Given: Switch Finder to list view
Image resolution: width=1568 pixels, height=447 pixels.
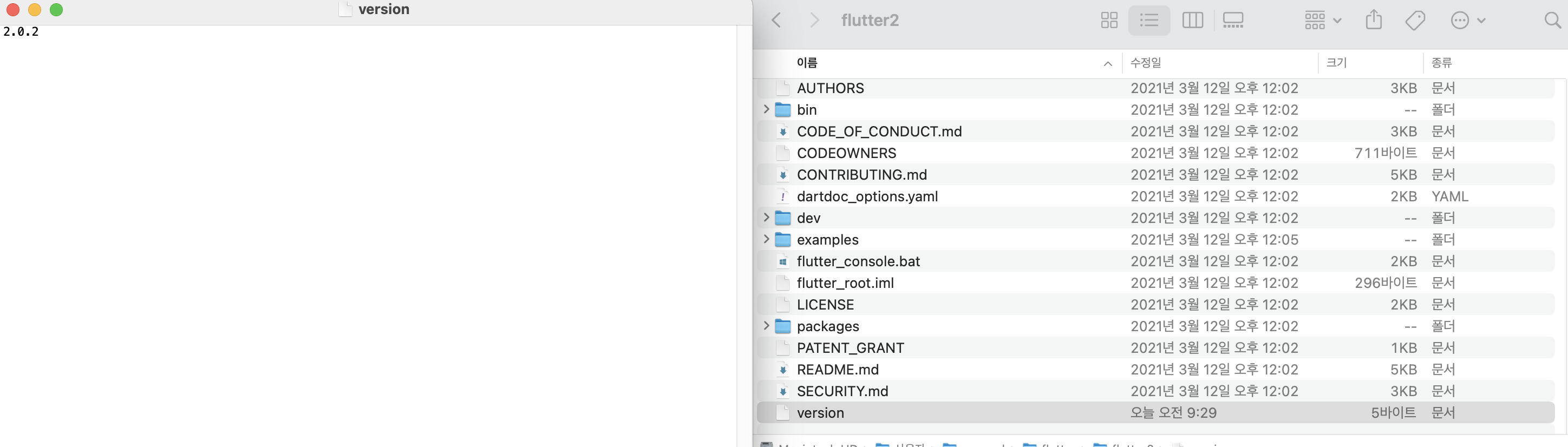Looking at the screenshot, I should click(x=1148, y=20).
